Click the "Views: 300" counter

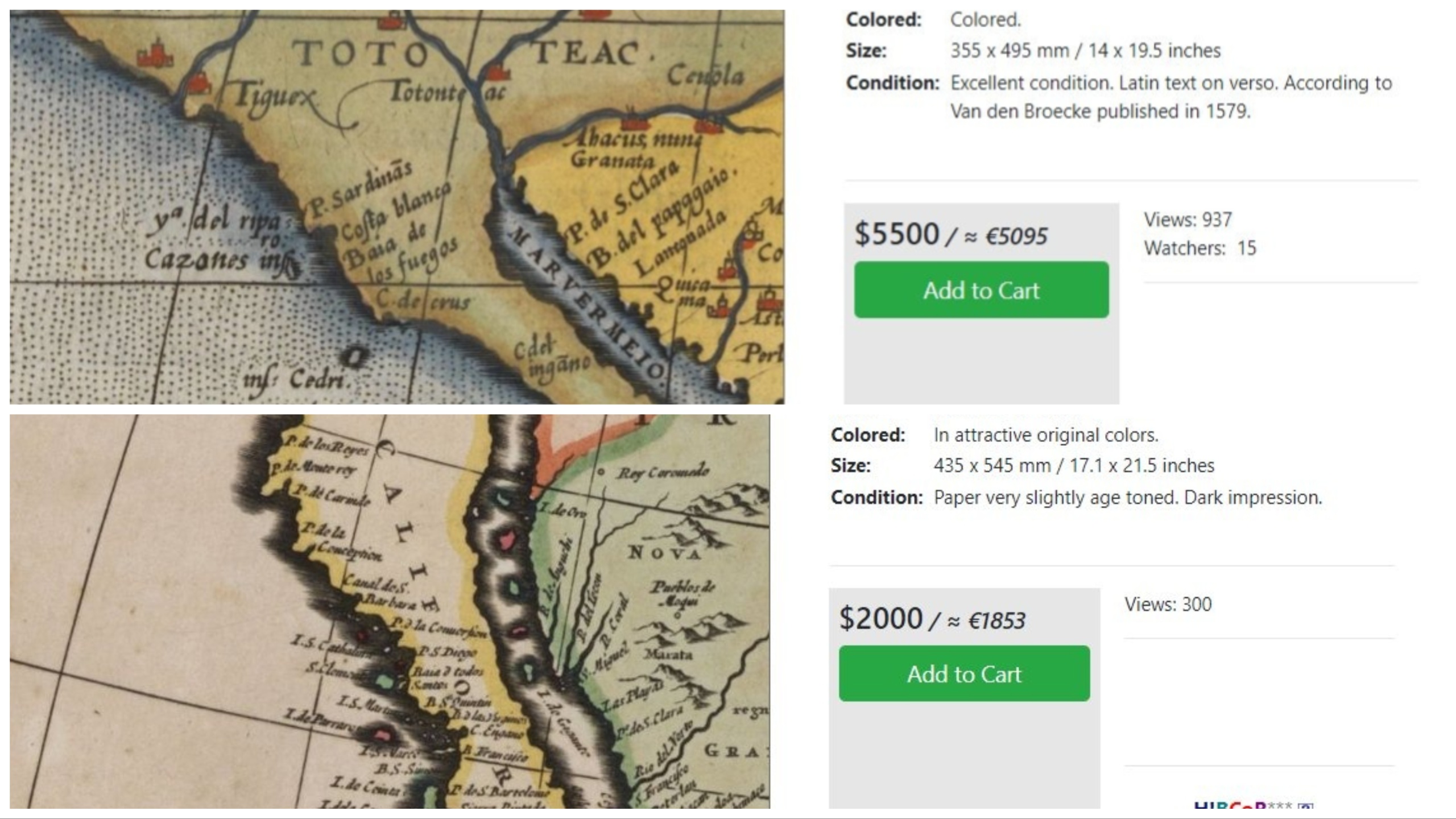(1168, 604)
